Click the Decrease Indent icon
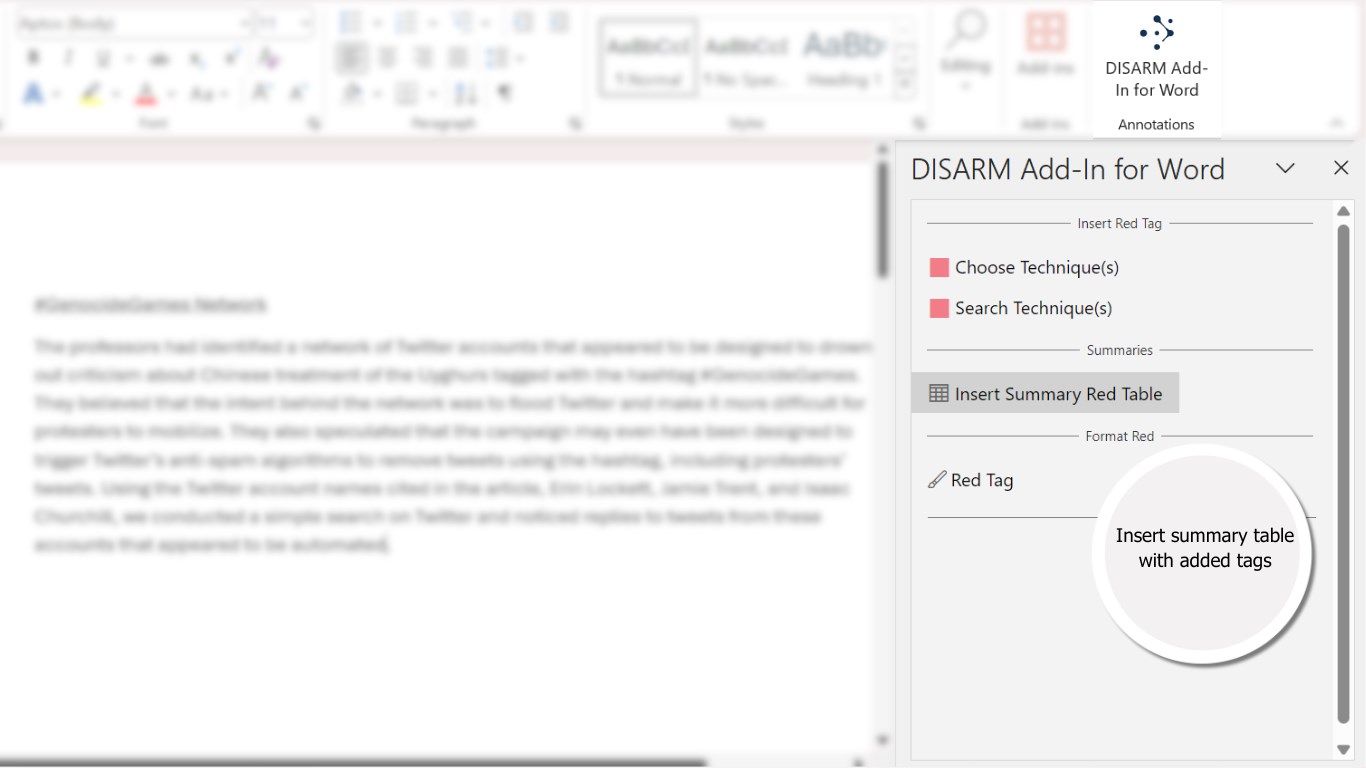Viewport: 1366px width, 768px height. tap(523, 22)
